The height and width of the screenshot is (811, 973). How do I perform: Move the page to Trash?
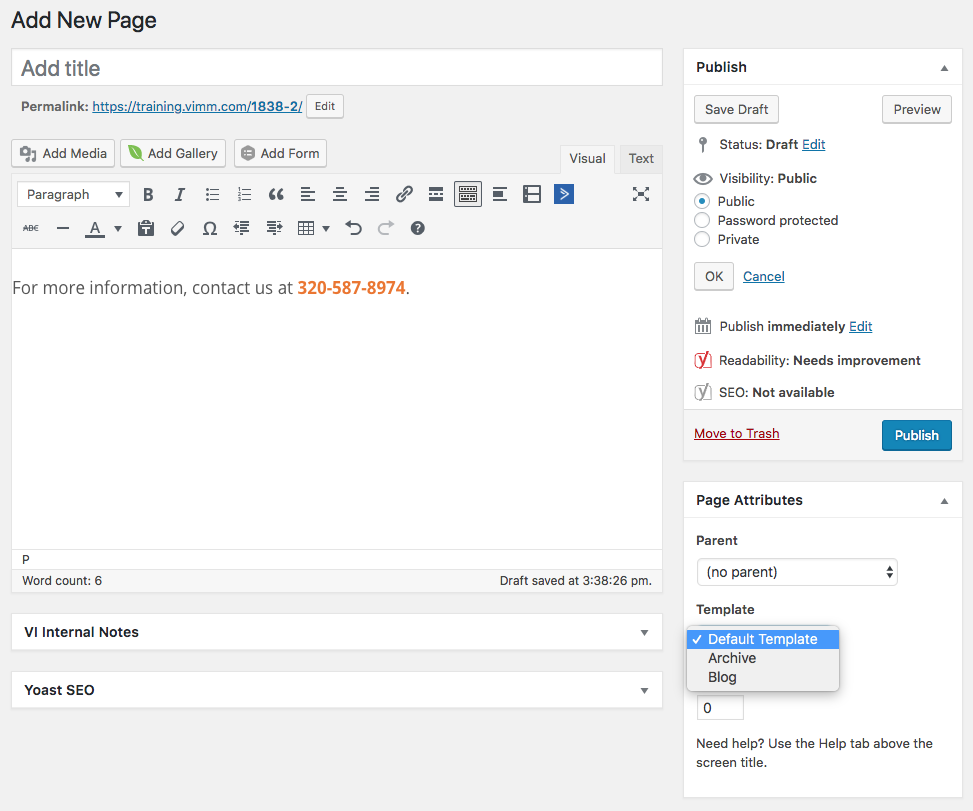[737, 434]
